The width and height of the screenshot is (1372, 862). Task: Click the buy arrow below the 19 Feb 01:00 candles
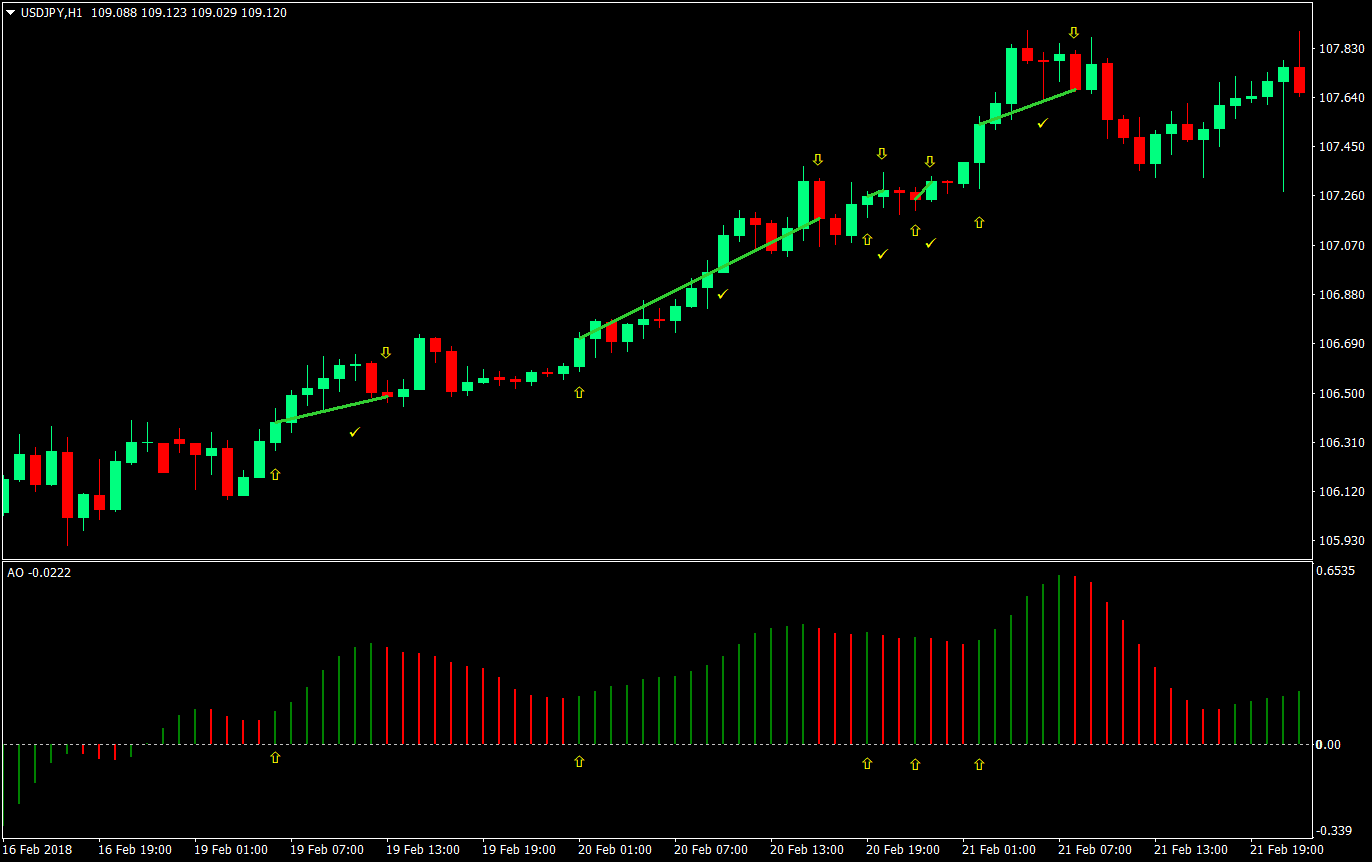click(275, 474)
